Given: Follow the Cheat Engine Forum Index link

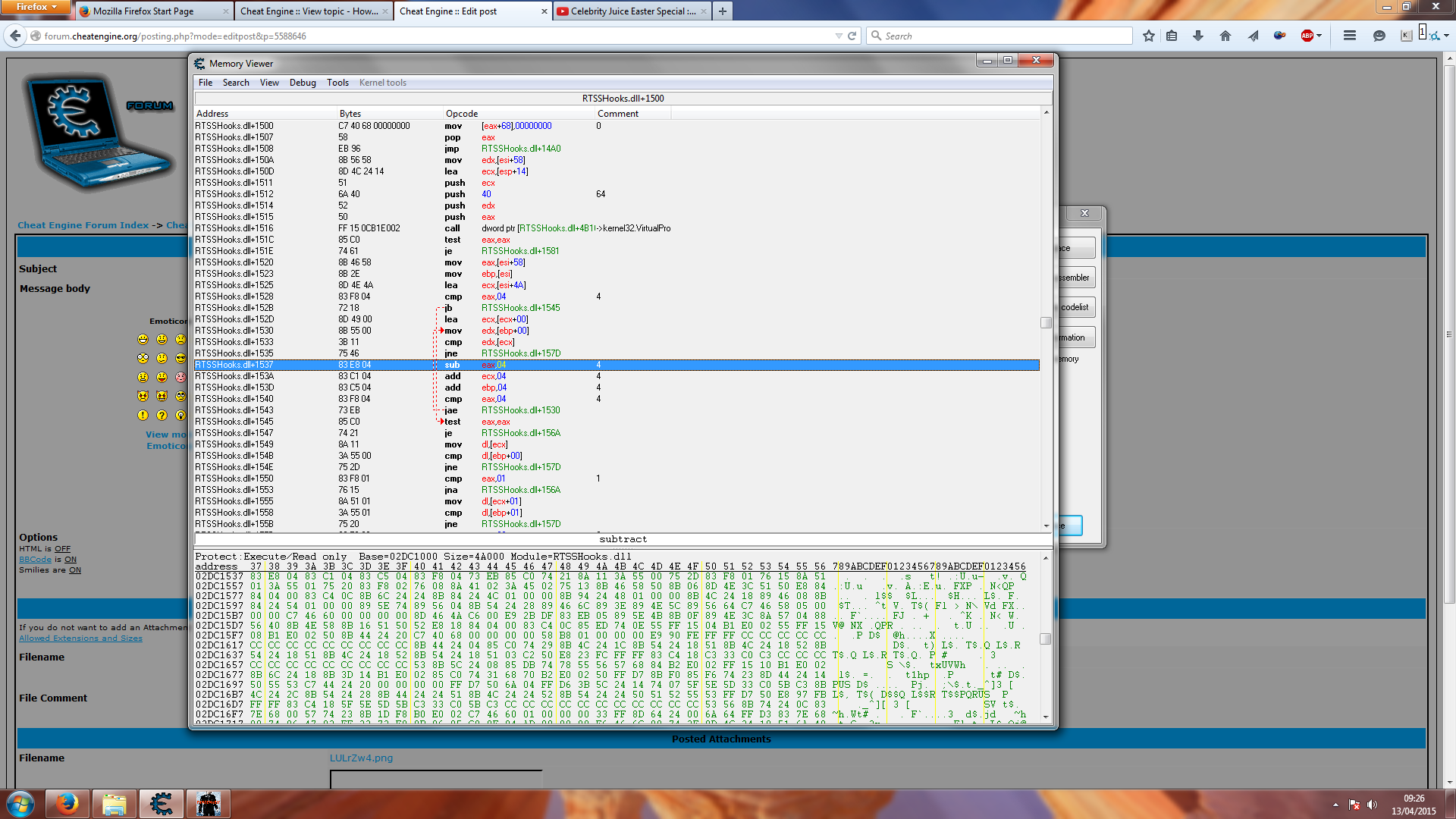Looking at the screenshot, I should [x=83, y=225].
